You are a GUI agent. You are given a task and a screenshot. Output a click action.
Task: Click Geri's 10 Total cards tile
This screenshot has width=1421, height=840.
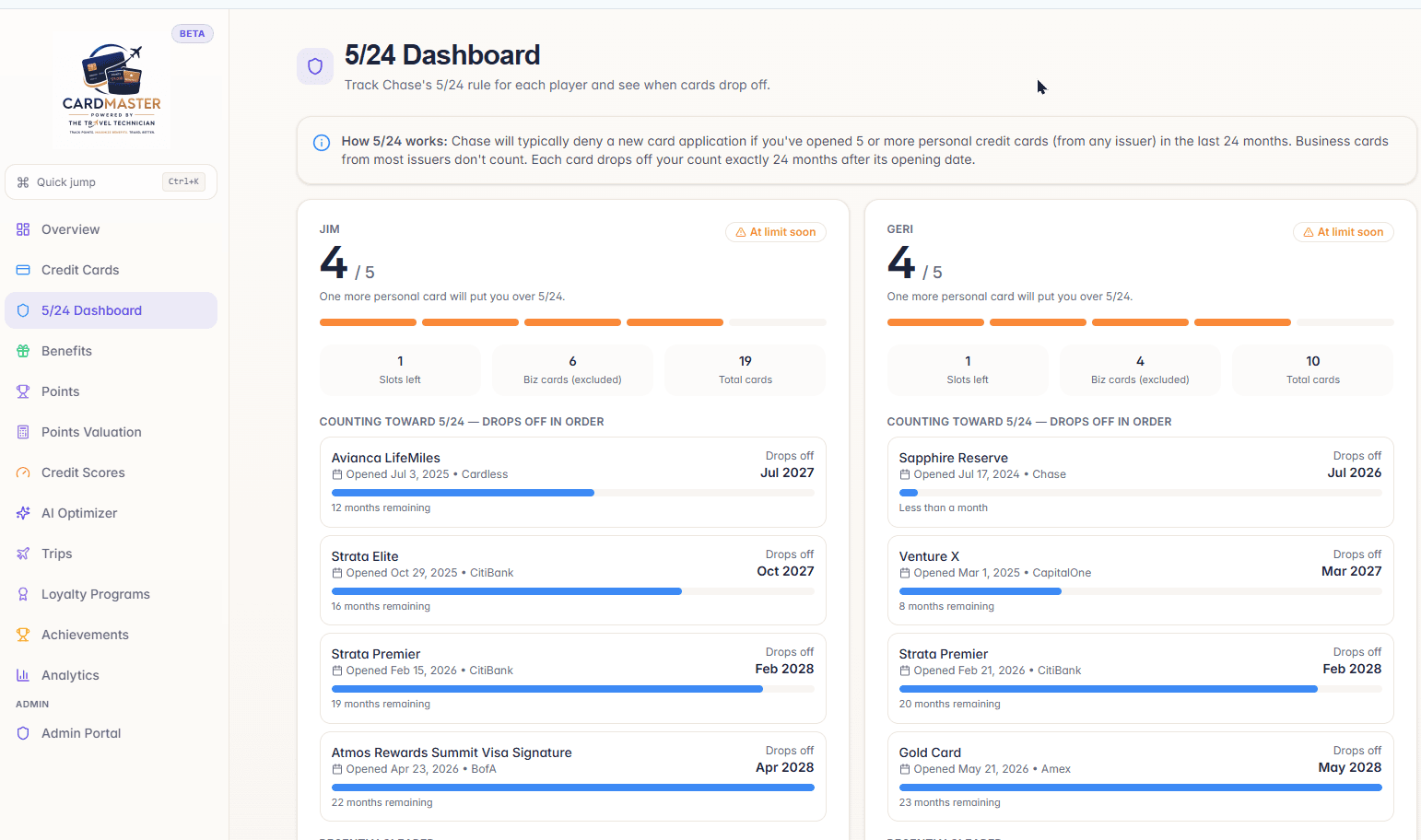click(x=1312, y=370)
